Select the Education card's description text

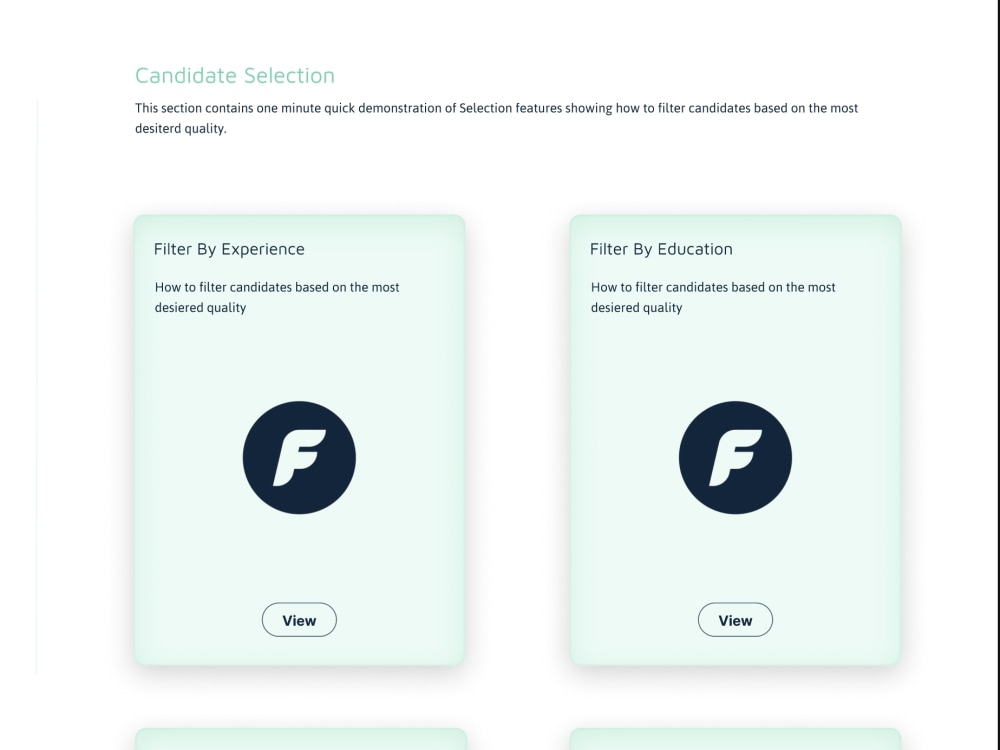(713, 297)
